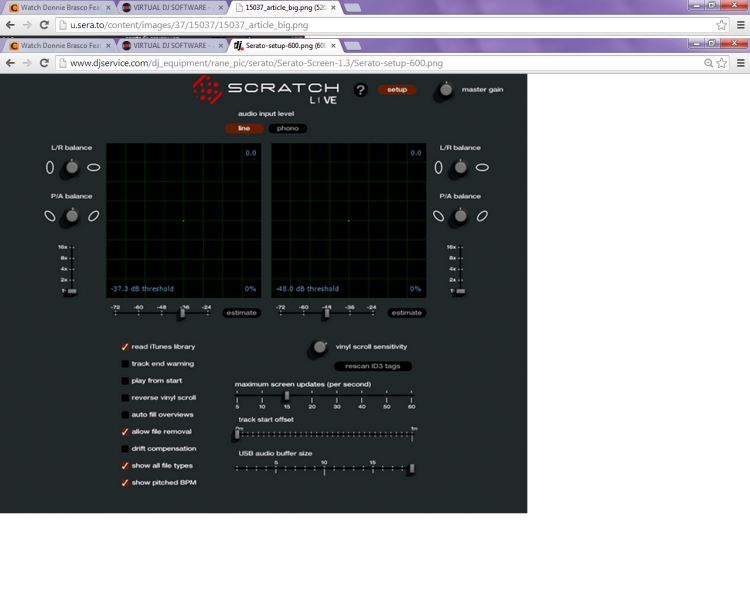Adjust the master gain knob
750x600 pixels.
coord(445,89)
